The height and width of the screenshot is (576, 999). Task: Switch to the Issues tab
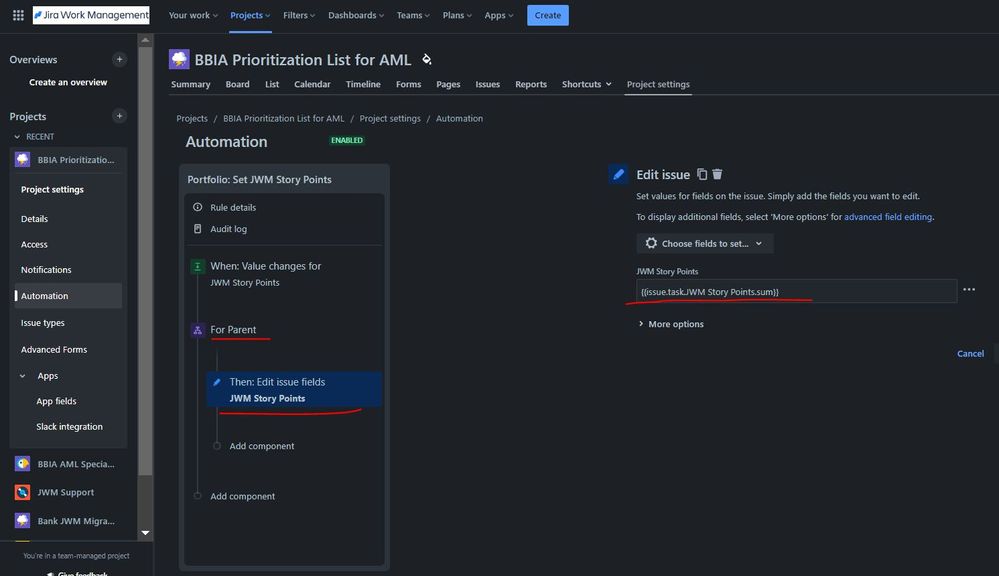pyautogui.click(x=487, y=84)
